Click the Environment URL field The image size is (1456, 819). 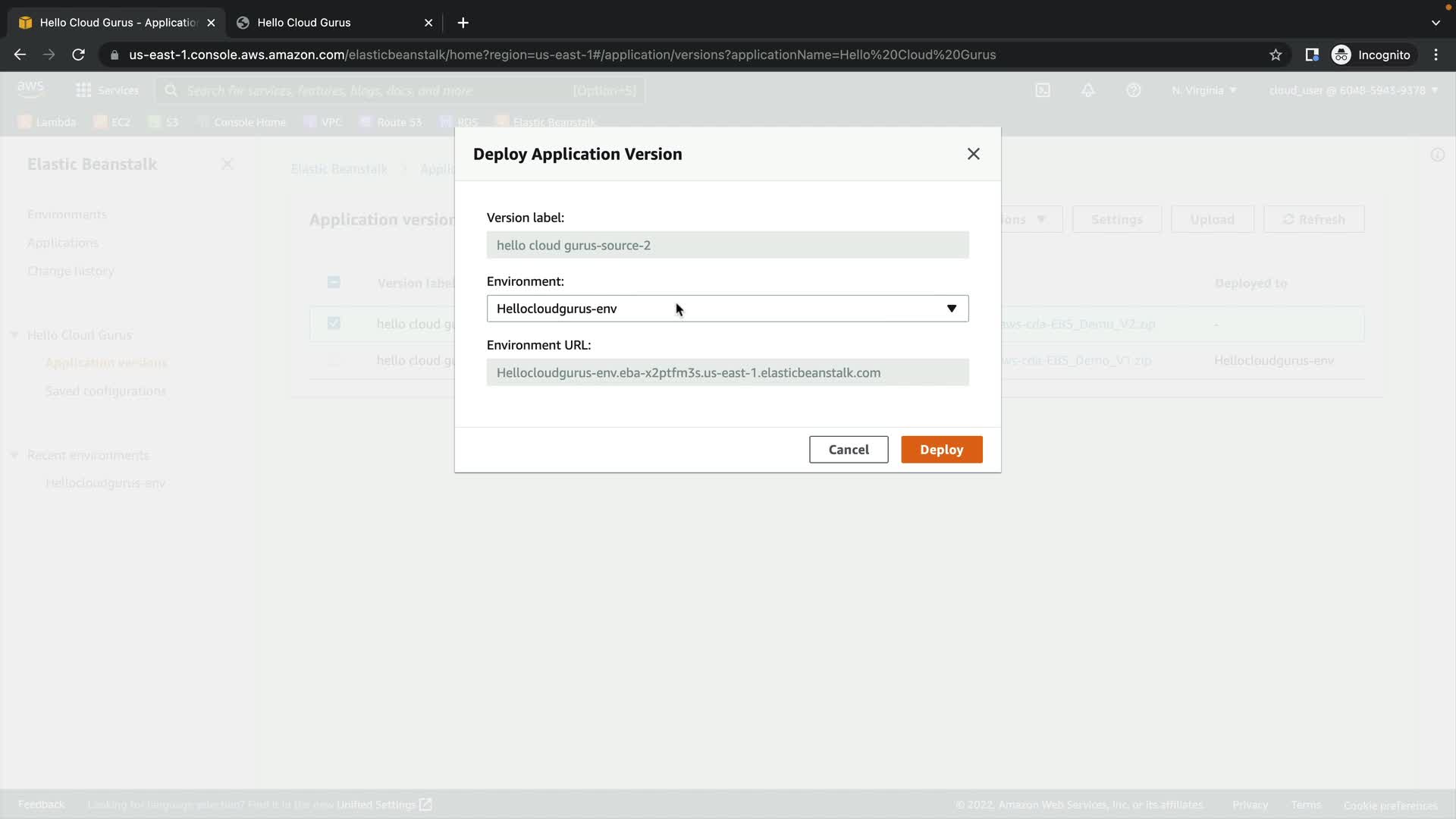(727, 372)
